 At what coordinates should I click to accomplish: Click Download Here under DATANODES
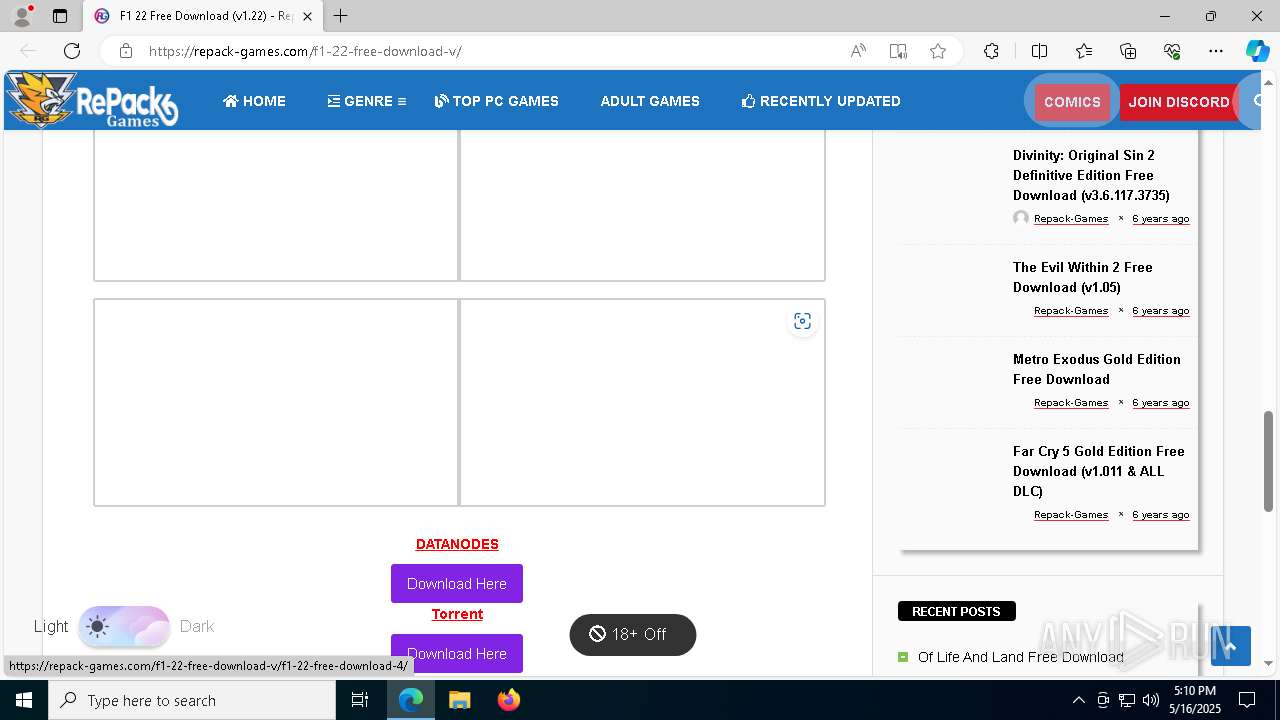457,584
